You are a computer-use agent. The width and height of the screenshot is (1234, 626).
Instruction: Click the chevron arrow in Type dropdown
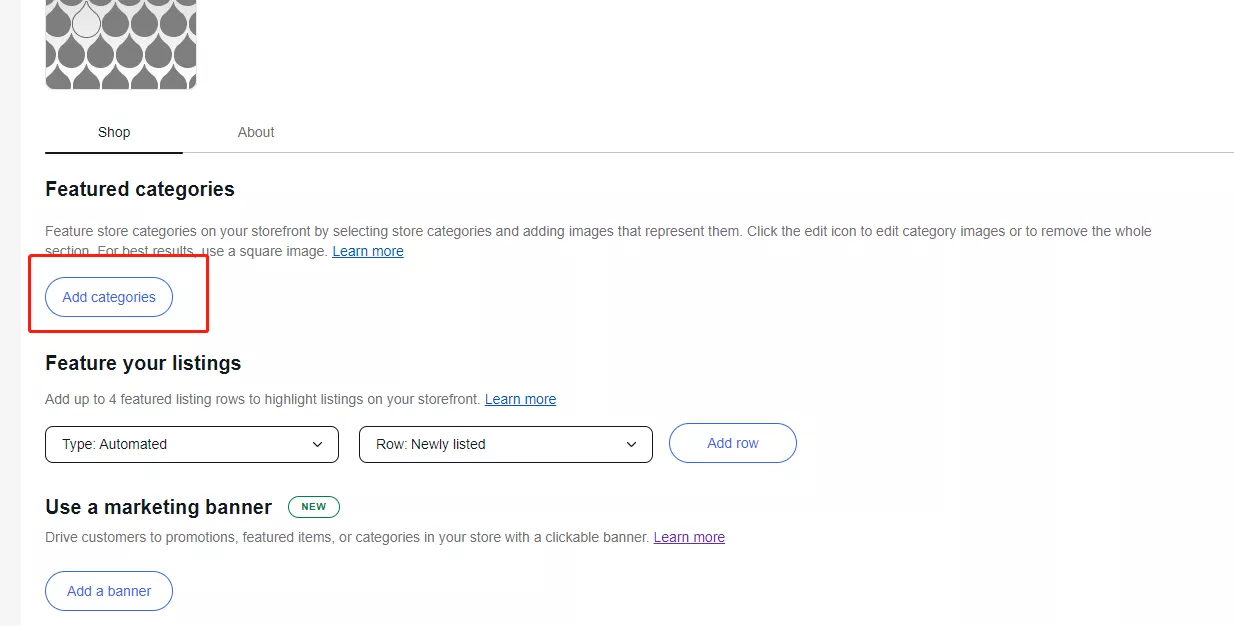(x=318, y=444)
